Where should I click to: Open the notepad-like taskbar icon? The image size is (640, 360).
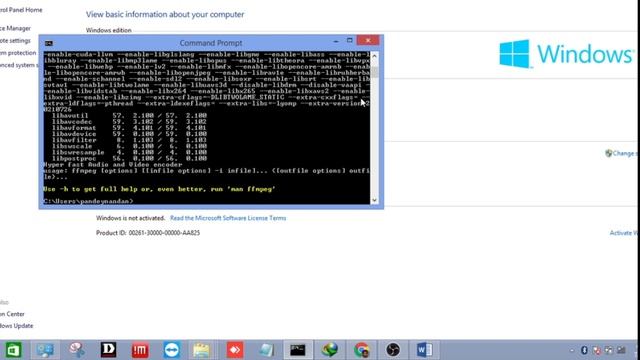click(x=266, y=350)
